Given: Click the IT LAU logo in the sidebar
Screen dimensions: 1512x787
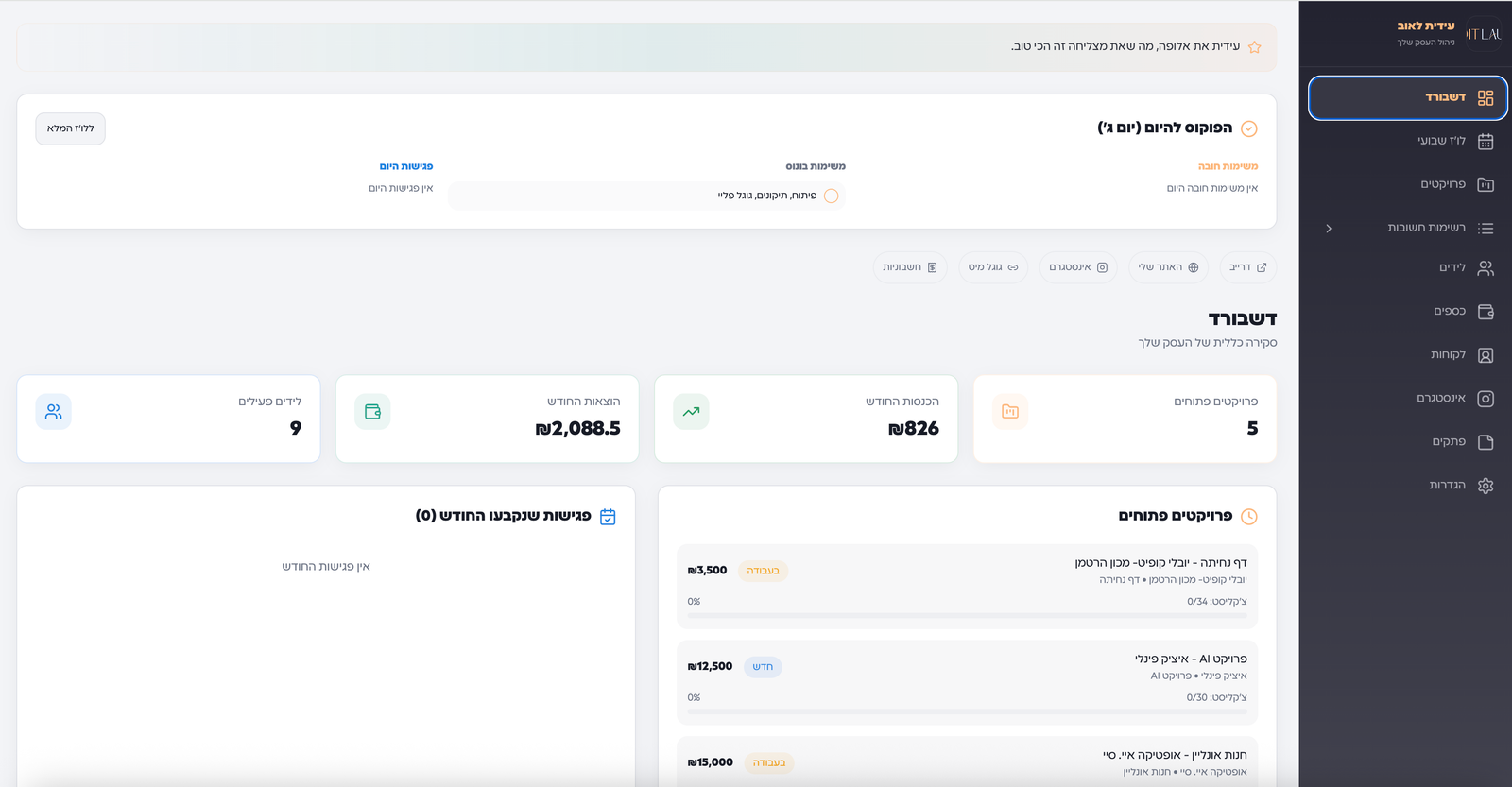Looking at the screenshot, I should [1484, 34].
